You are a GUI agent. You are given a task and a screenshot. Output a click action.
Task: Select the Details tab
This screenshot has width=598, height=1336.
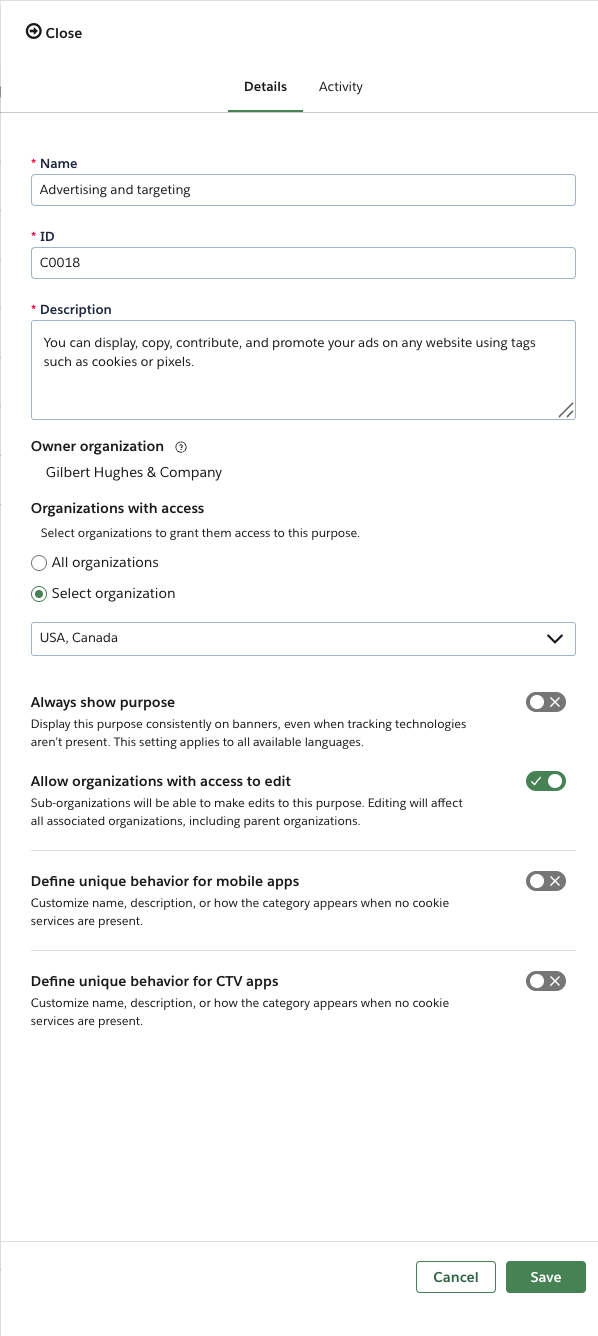pyautogui.click(x=265, y=87)
